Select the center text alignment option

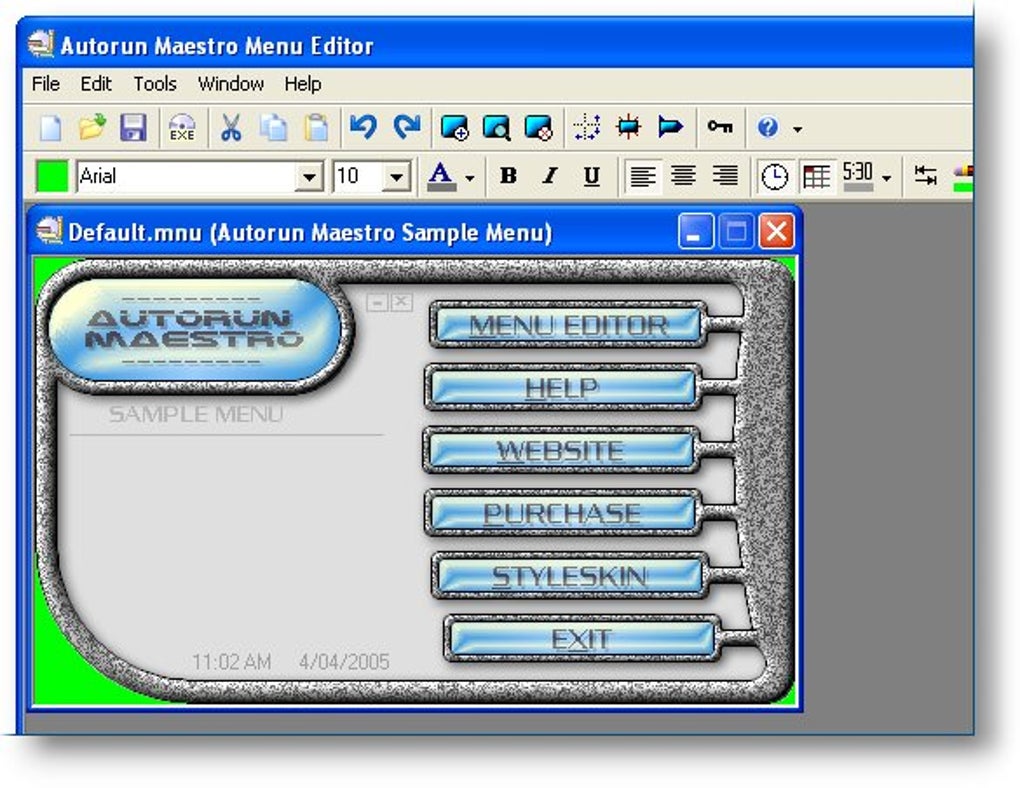pos(683,176)
